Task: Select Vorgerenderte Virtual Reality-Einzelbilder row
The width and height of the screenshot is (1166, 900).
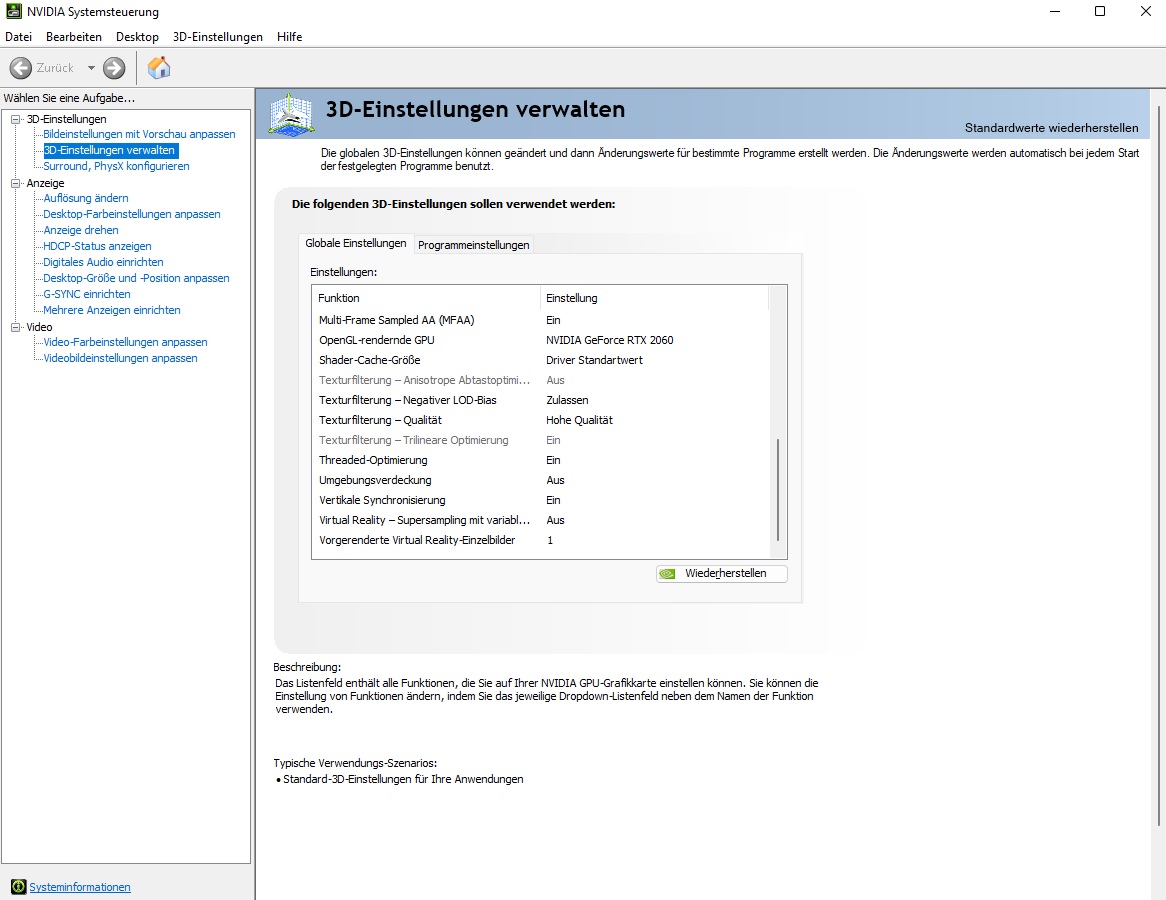Action: pyautogui.click(x=540, y=541)
